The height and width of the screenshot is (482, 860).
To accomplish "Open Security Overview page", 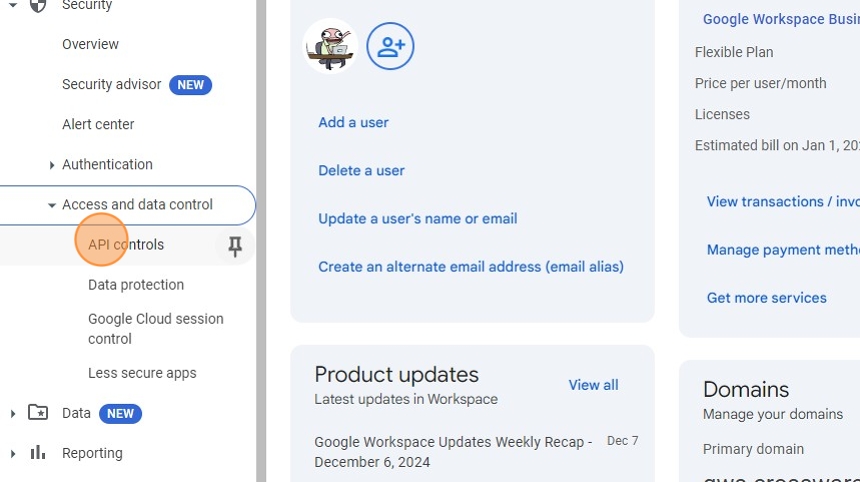I will [x=90, y=44].
